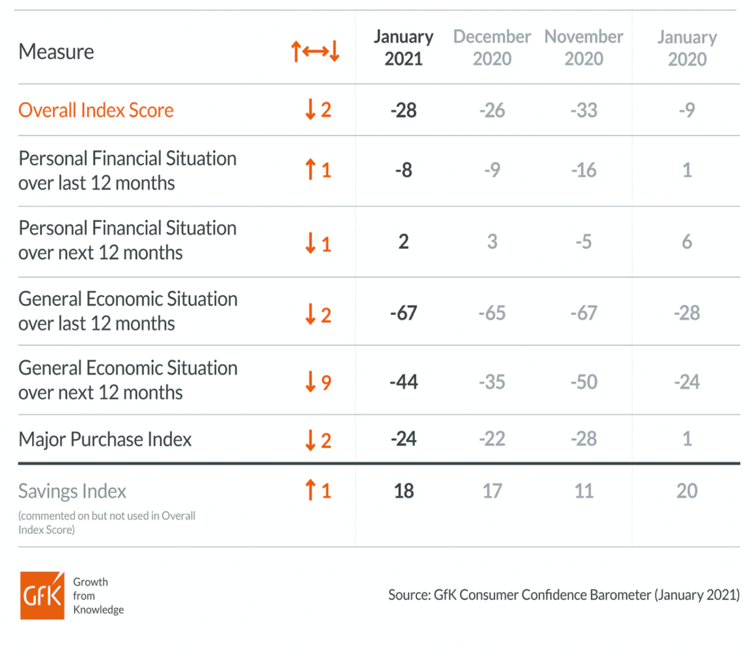
Task: Click the GfK Consumer Confidence Barometer source text
Action: coord(564,595)
